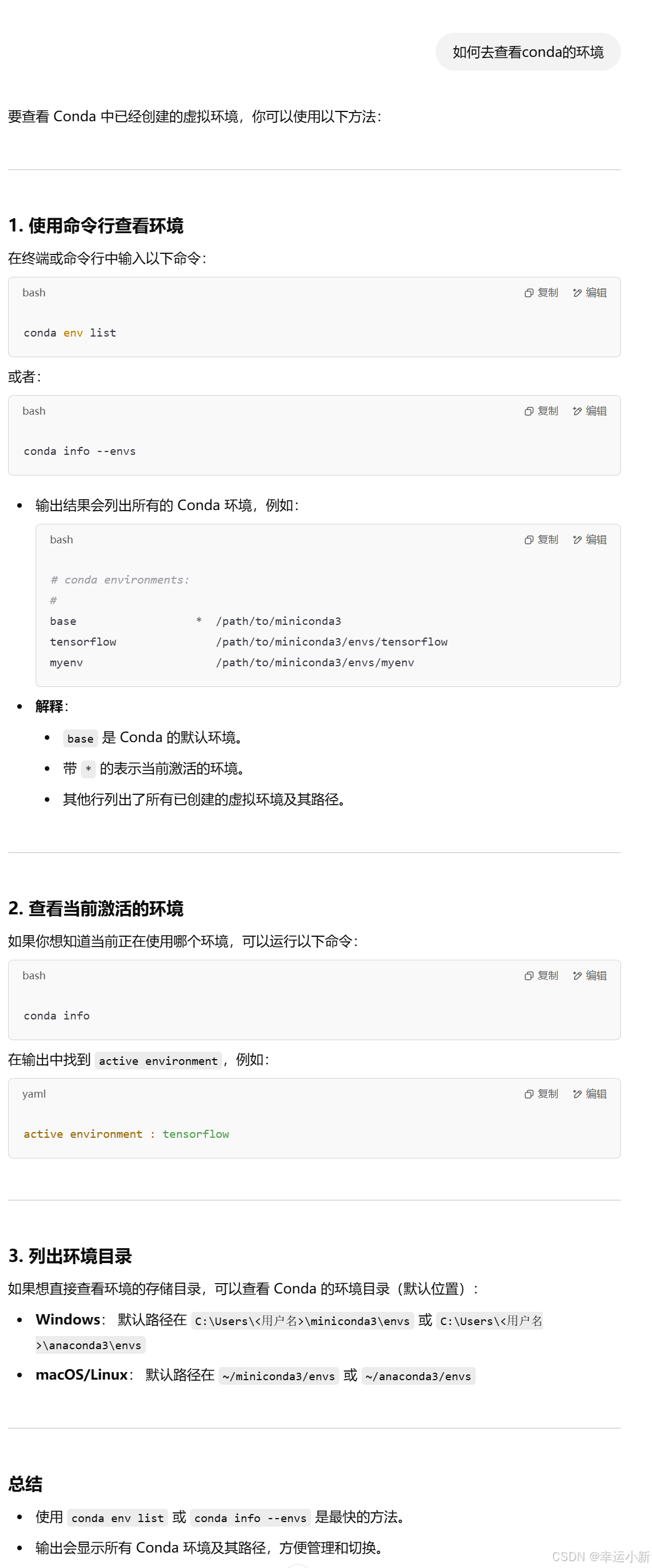Image resolution: width=652 pixels, height=1568 pixels.
Task: Click 'conda info --envs' inline code in summary
Action: point(251,1518)
